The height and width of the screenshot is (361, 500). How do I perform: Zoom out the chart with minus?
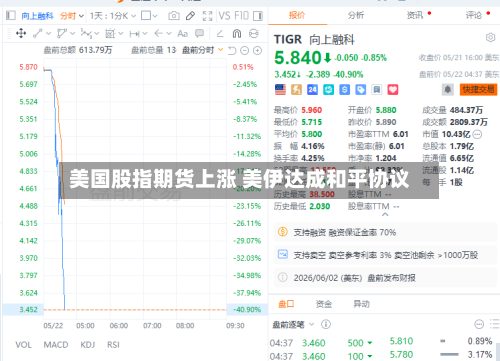245,51
